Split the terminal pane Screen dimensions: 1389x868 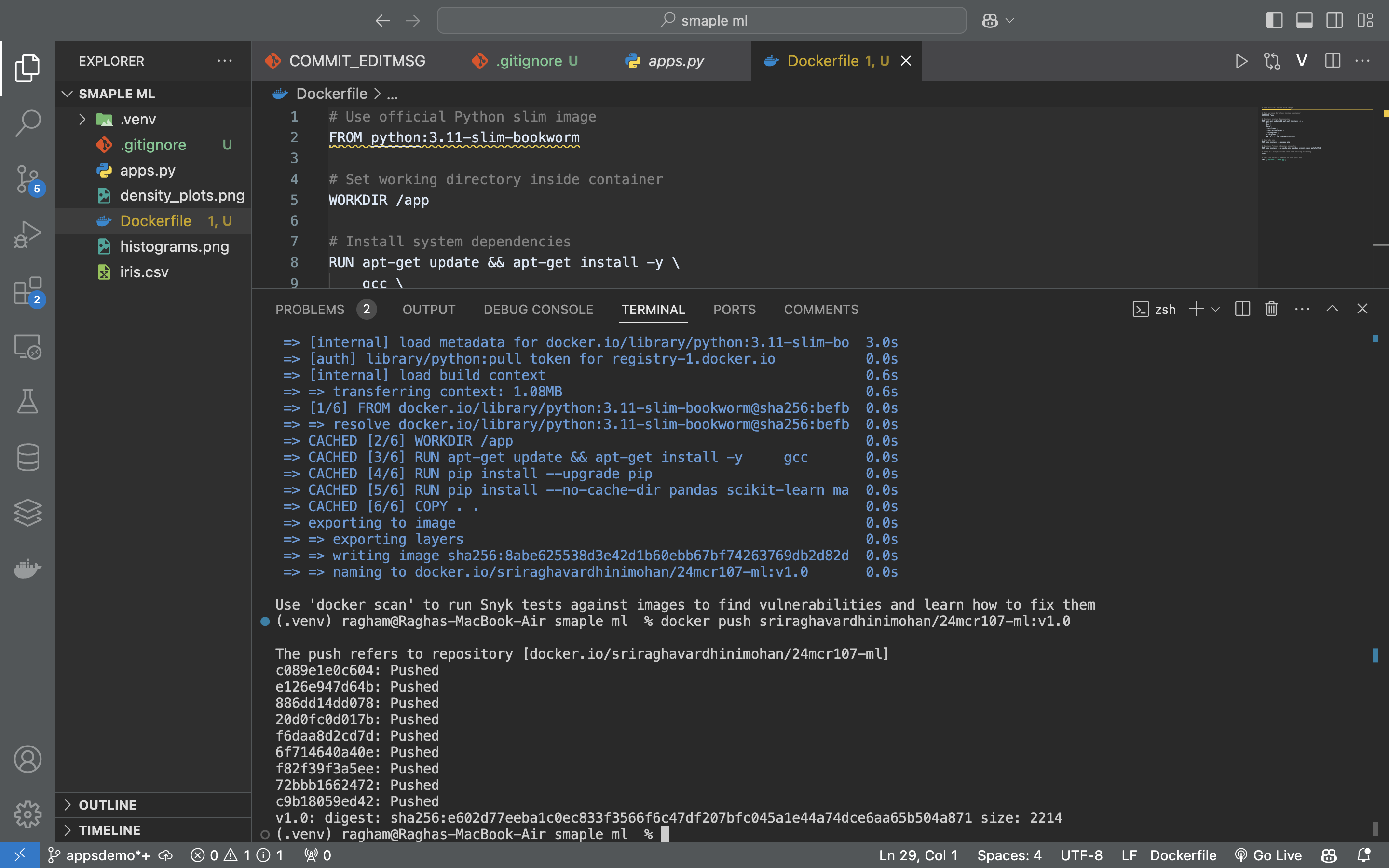pyautogui.click(x=1242, y=309)
